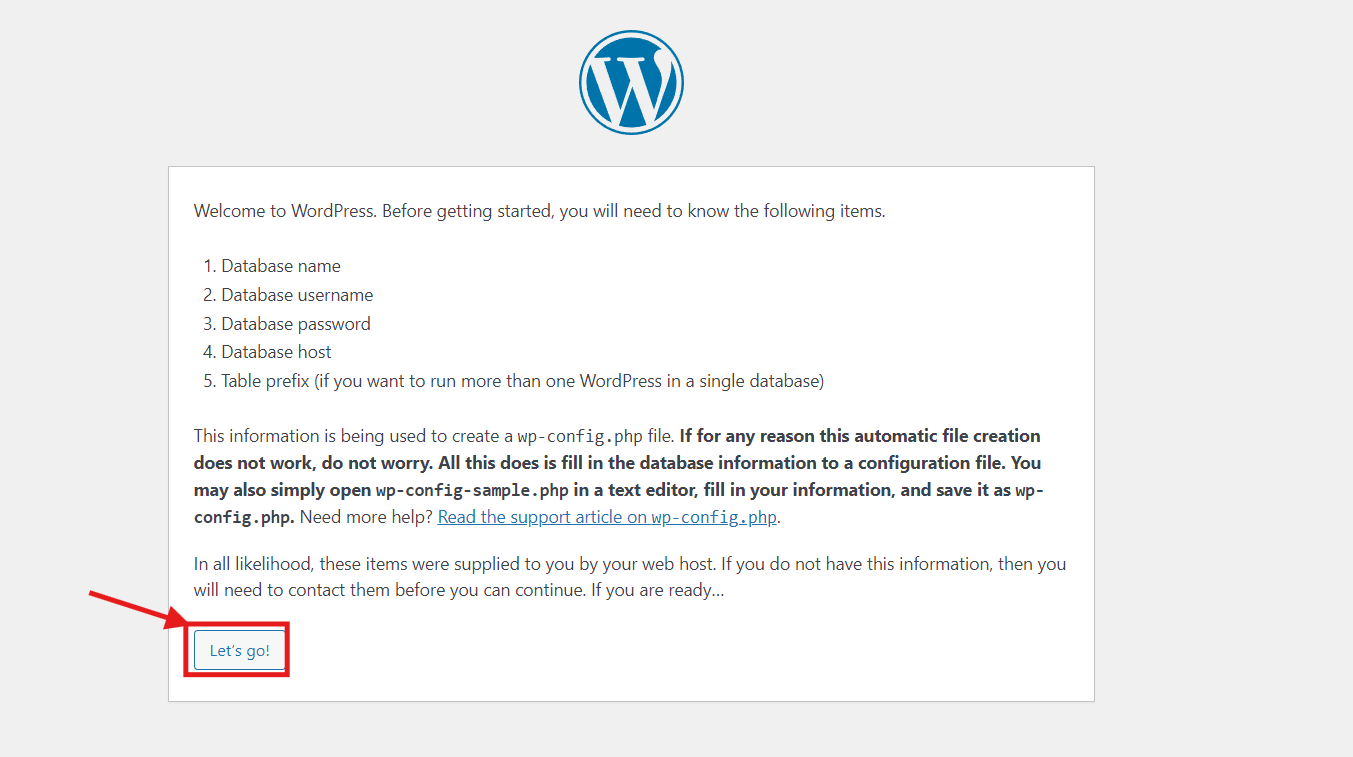Click the 'In all likelihood' paragraph
This screenshot has width=1353, height=757.
pos(630,577)
